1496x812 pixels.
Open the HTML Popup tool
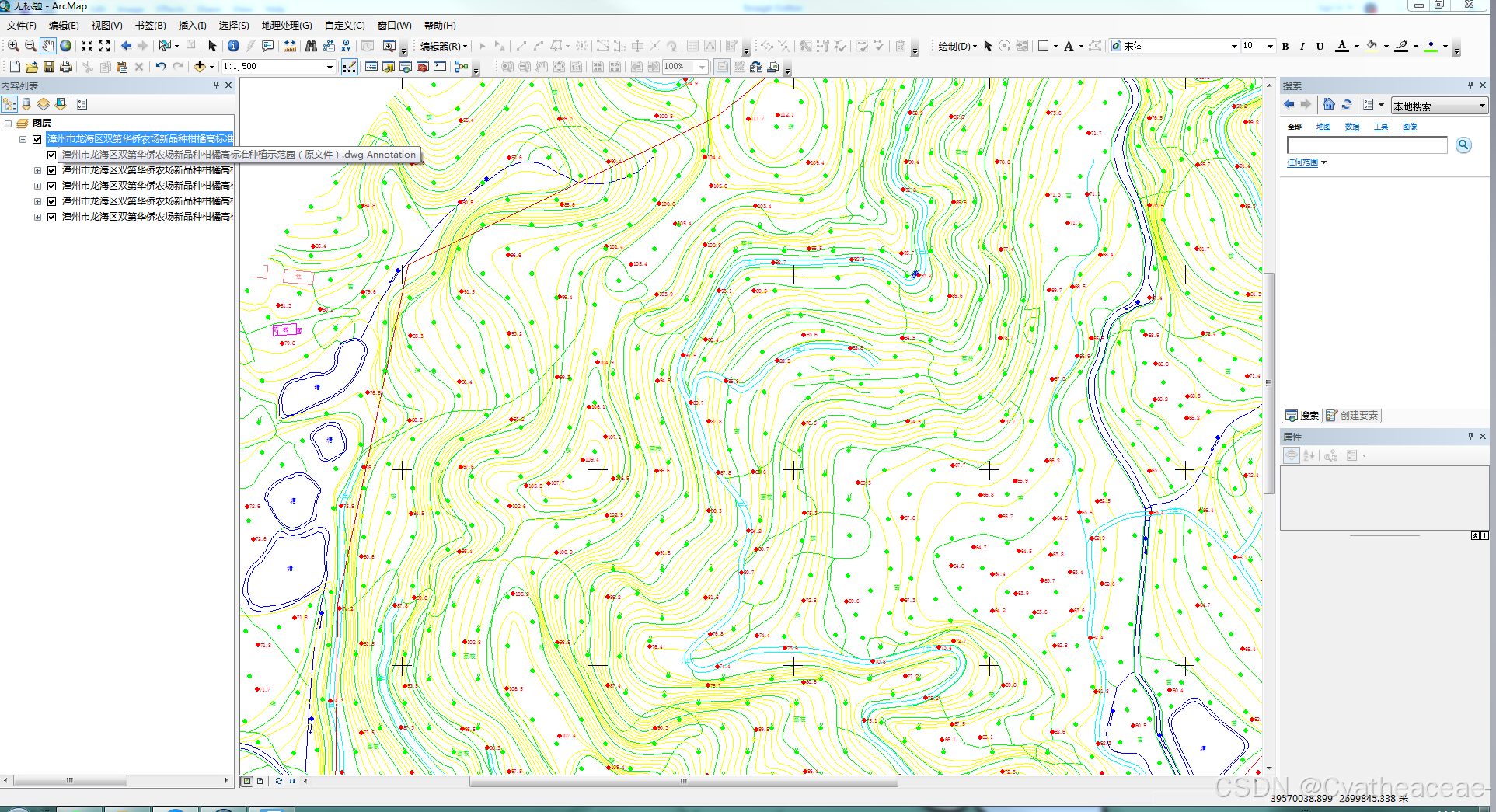click(268, 46)
